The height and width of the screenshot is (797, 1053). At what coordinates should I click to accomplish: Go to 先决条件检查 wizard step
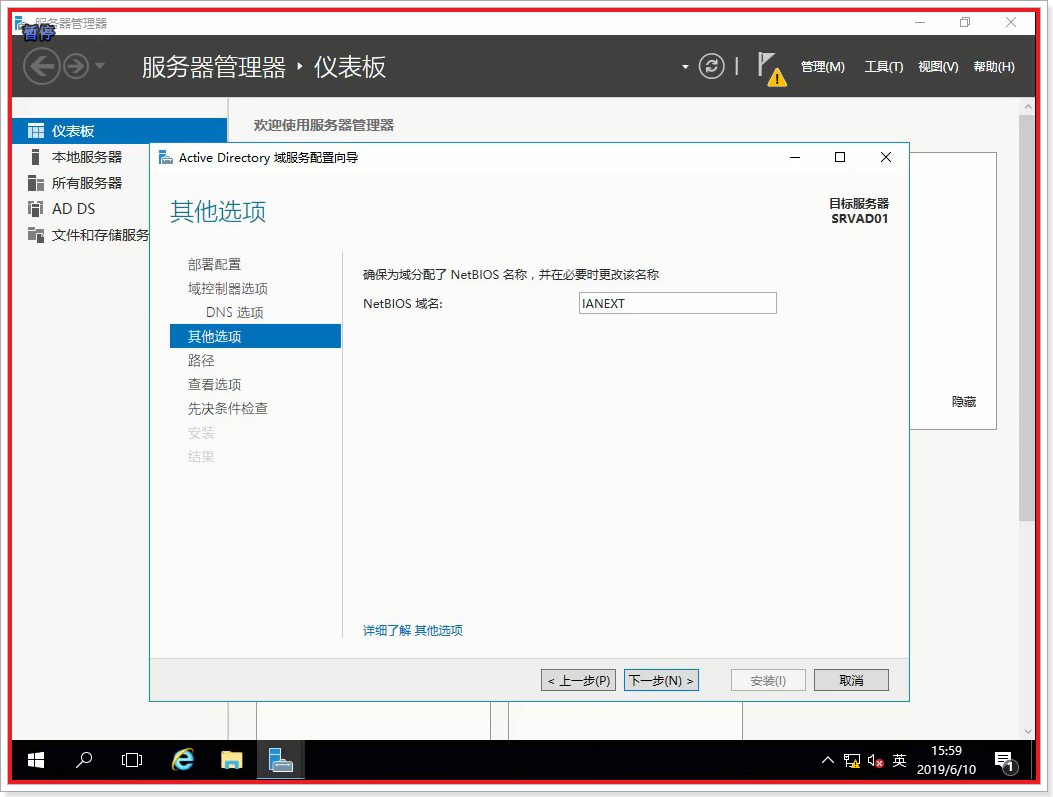coord(228,408)
